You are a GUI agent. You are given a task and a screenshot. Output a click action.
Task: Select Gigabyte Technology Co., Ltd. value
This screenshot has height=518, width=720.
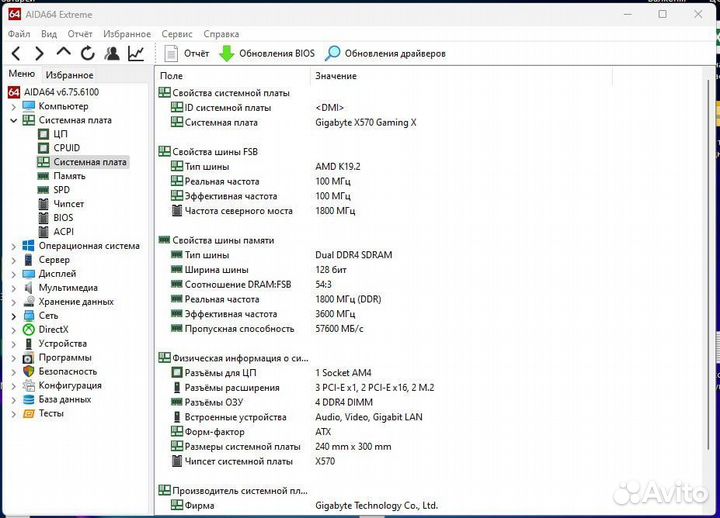click(x=377, y=506)
